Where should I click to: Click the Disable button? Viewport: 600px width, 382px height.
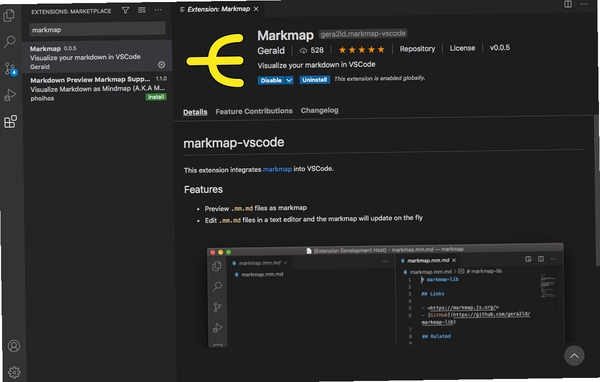tap(271, 80)
